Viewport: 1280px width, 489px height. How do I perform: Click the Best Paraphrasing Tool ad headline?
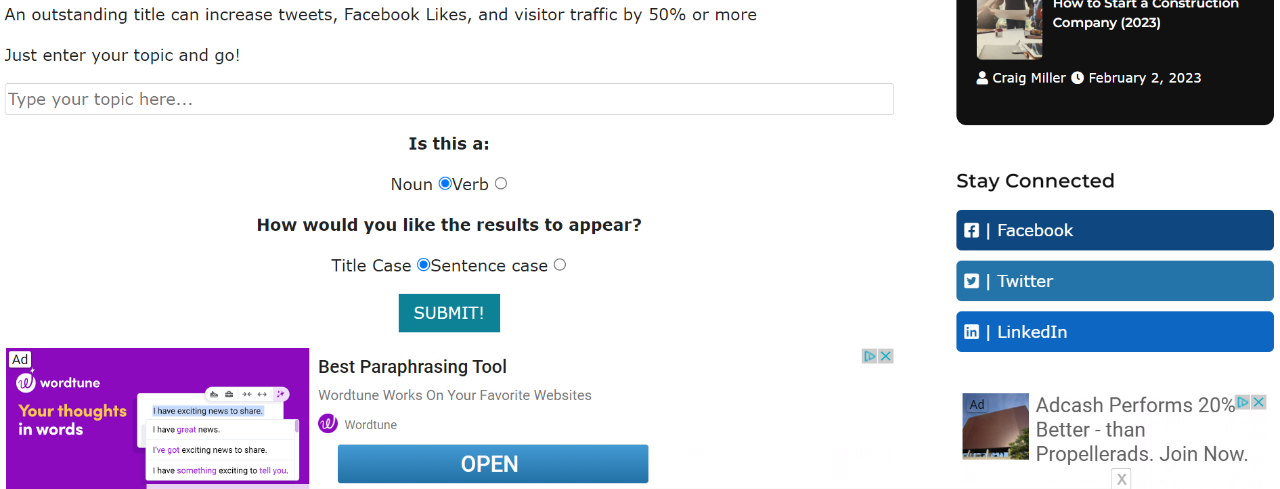(x=412, y=367)
